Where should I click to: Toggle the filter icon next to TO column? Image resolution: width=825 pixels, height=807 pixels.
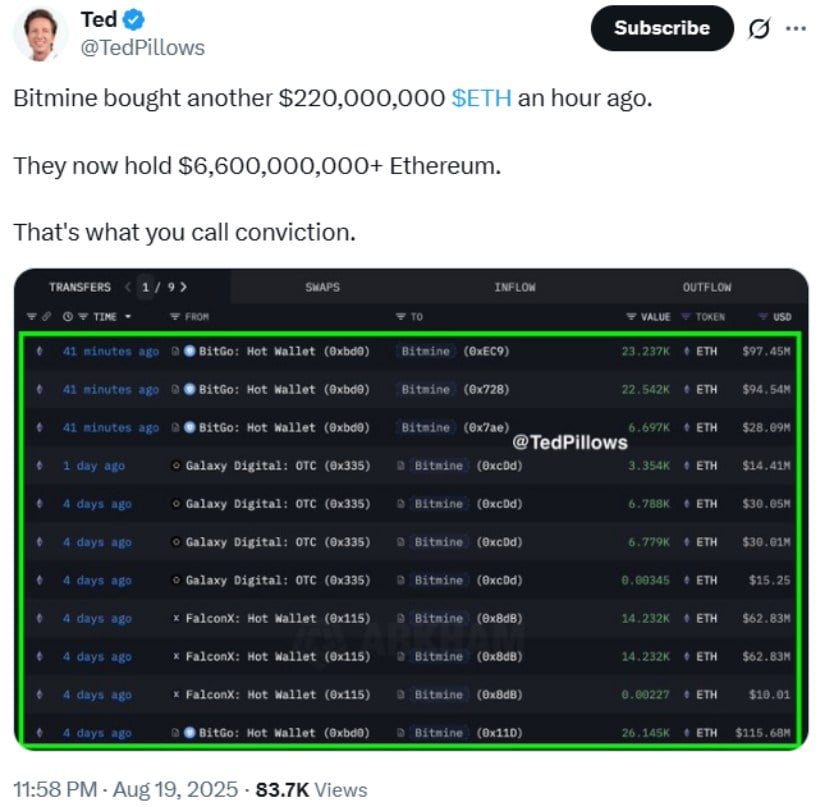(401, 317)
